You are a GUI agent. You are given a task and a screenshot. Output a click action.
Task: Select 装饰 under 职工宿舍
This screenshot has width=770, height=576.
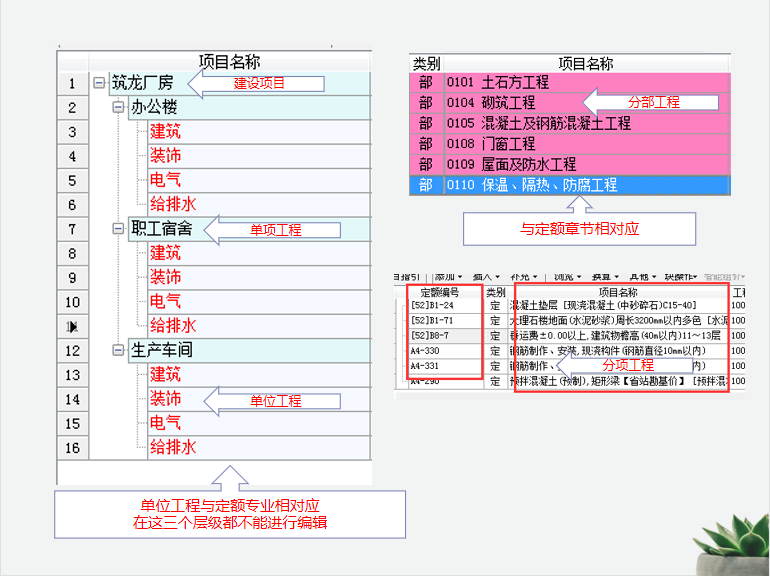[x=165, y=277]
